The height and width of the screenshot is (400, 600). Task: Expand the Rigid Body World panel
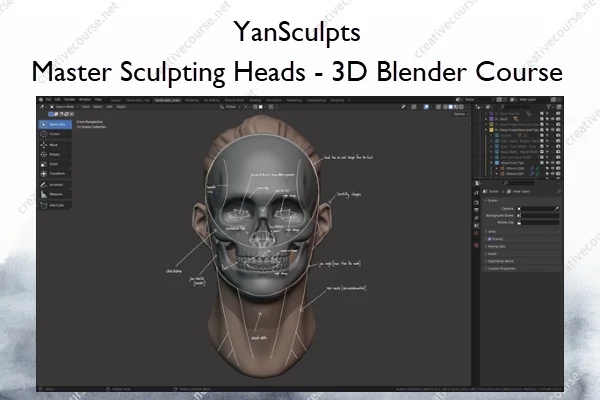tap(522, 261)
